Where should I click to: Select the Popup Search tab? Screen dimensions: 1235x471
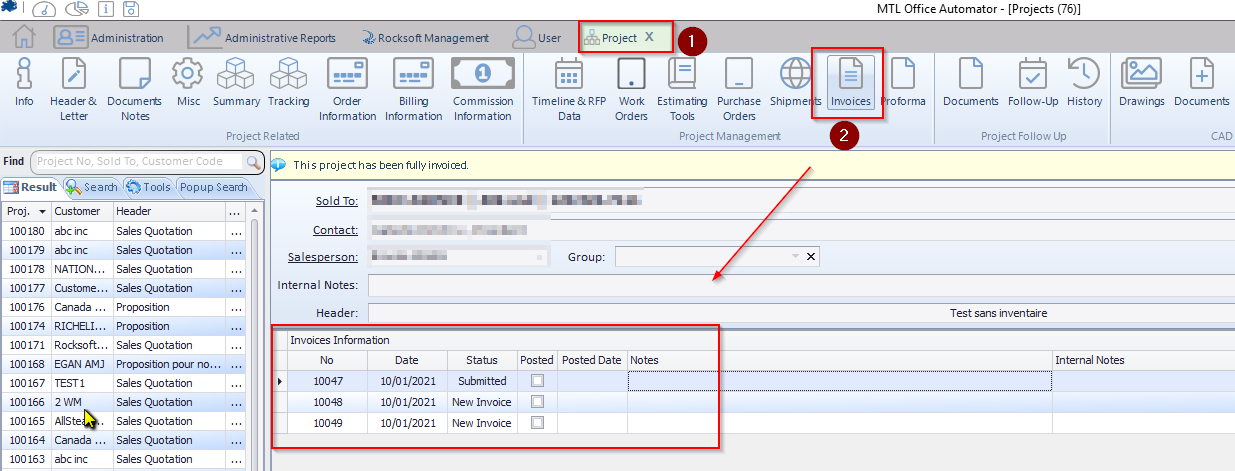click(213, 187)
